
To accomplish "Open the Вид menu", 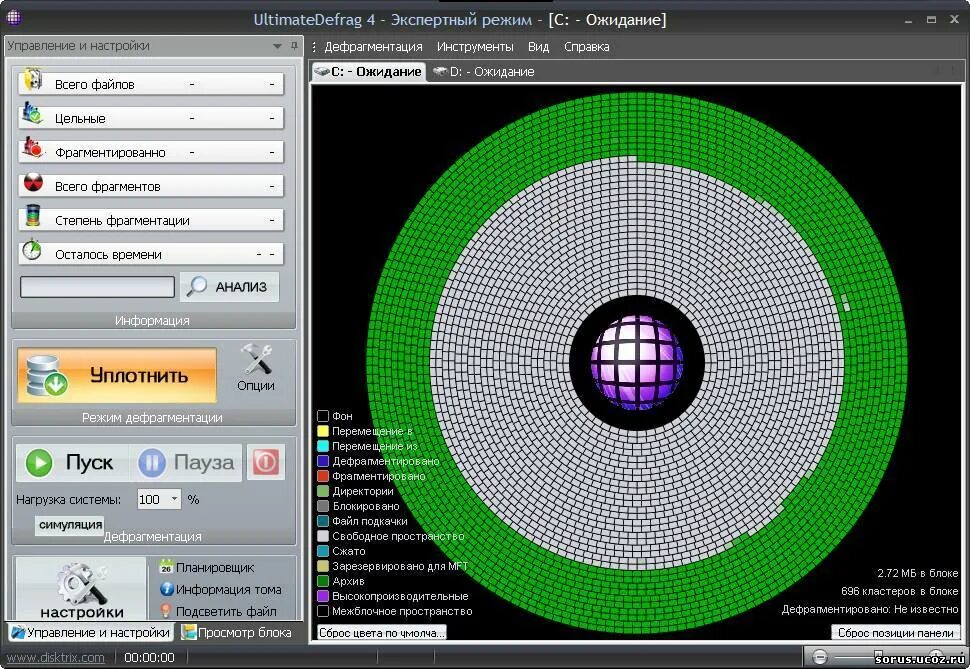I will click(538, 46).
